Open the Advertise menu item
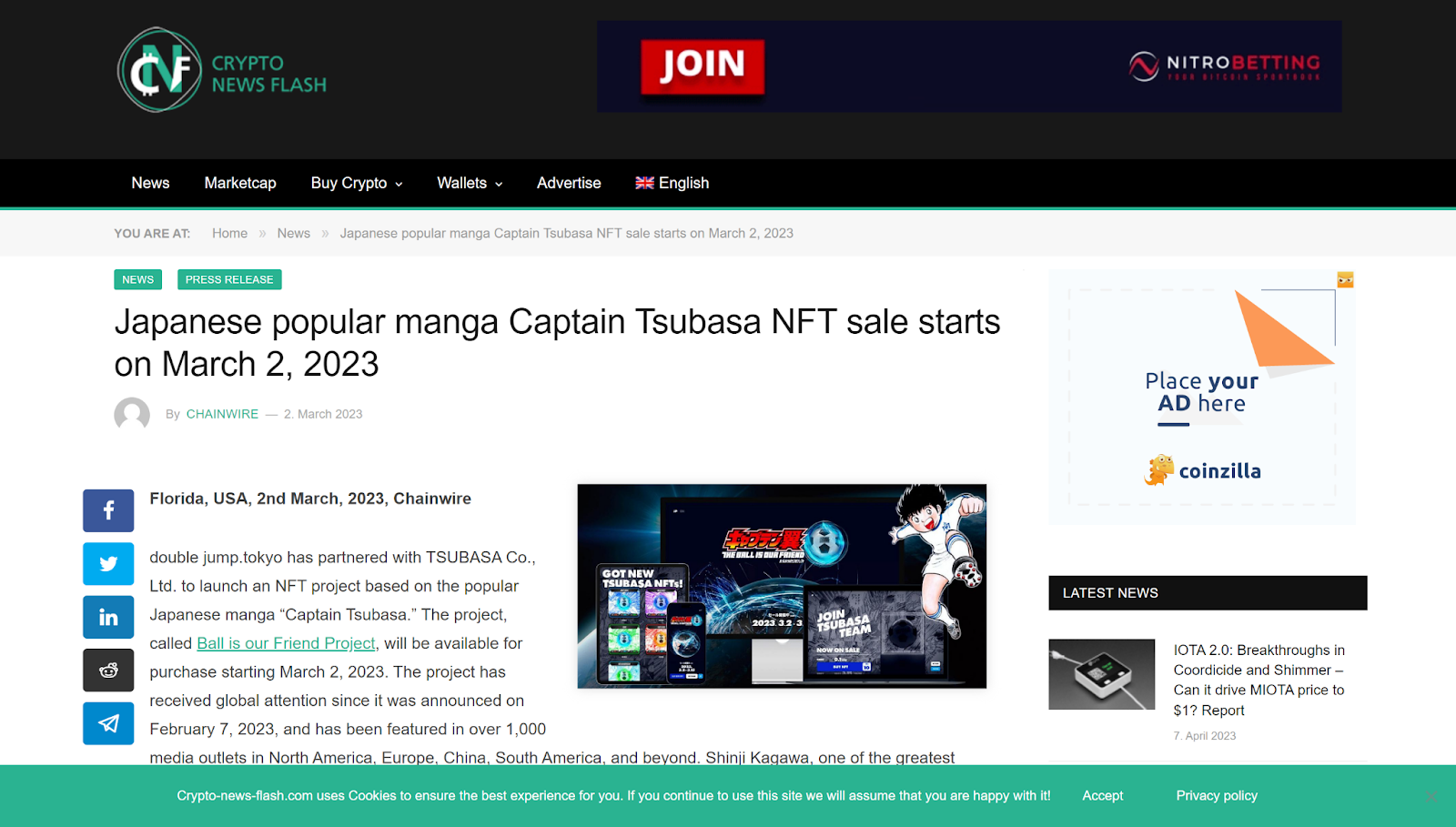 [x=569, y=183]
